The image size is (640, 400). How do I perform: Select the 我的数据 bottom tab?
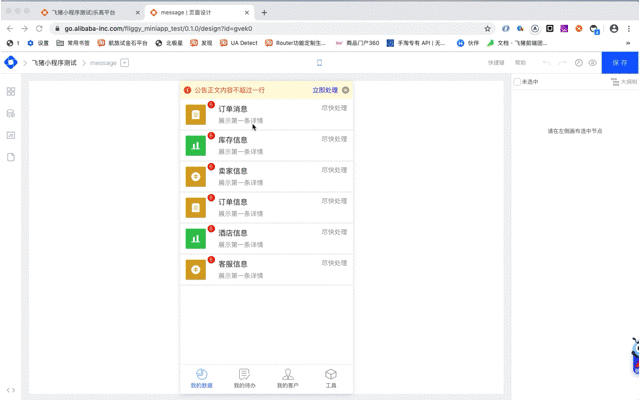[202, 378]
